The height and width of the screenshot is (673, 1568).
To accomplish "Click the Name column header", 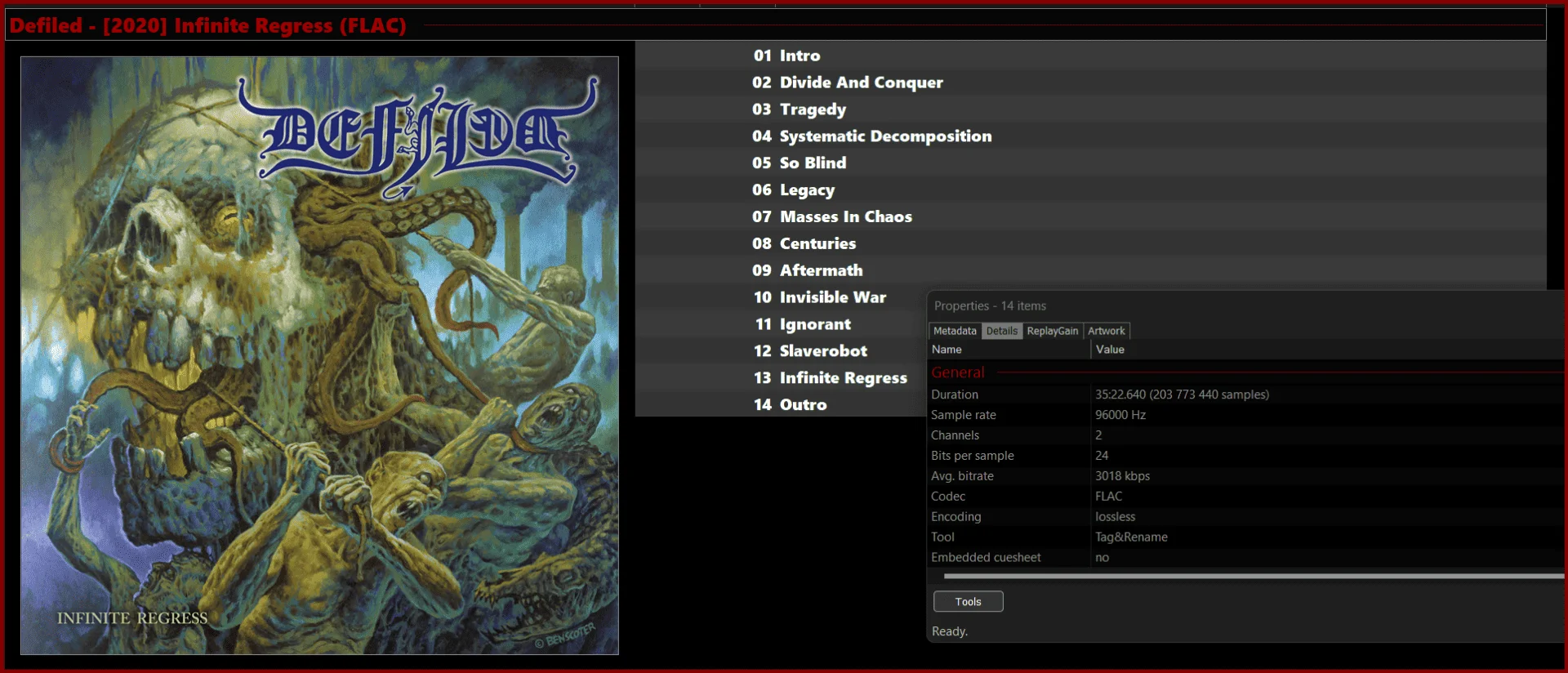I will [1010, 350].
